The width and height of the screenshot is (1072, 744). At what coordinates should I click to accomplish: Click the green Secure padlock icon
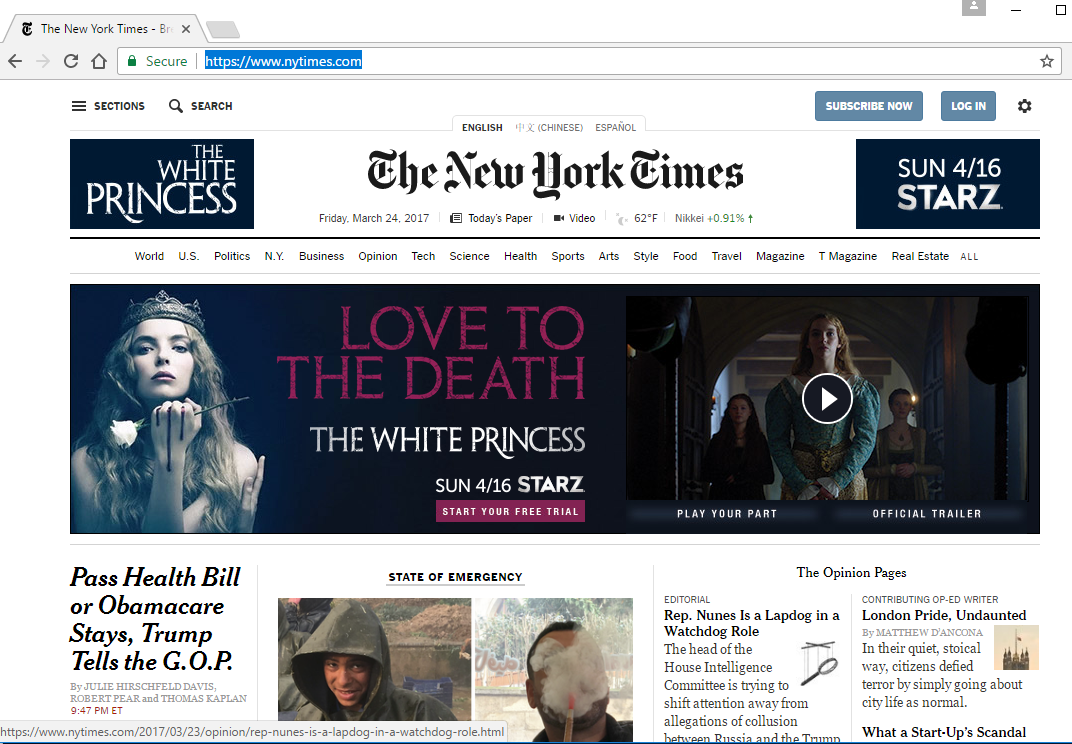pos(132,61)
